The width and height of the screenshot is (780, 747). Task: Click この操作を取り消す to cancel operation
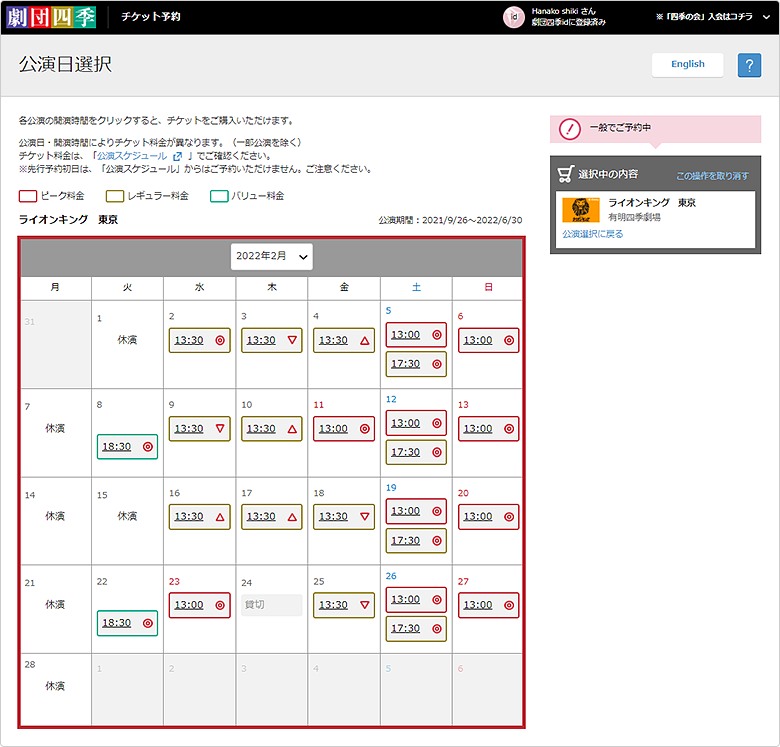click(712, 176)
